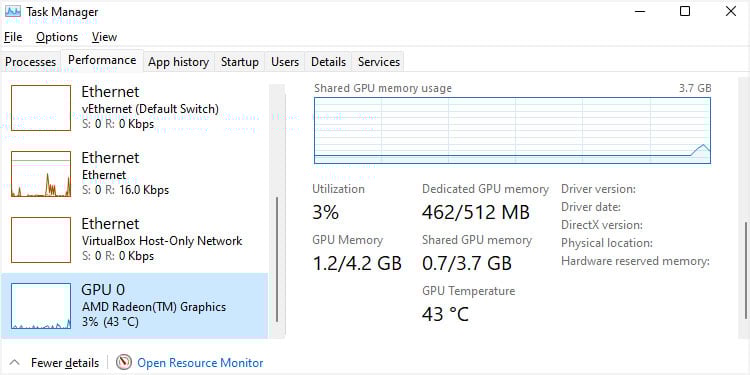Select the Performance tab
The height and width of the screenshot is (375, 750).
[102, 60]
